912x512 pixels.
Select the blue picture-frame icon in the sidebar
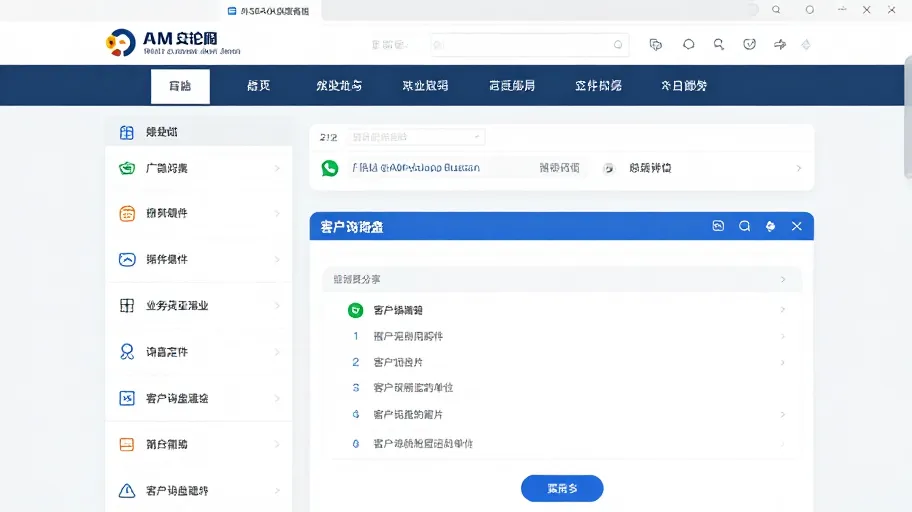click(x=127, y=259)
